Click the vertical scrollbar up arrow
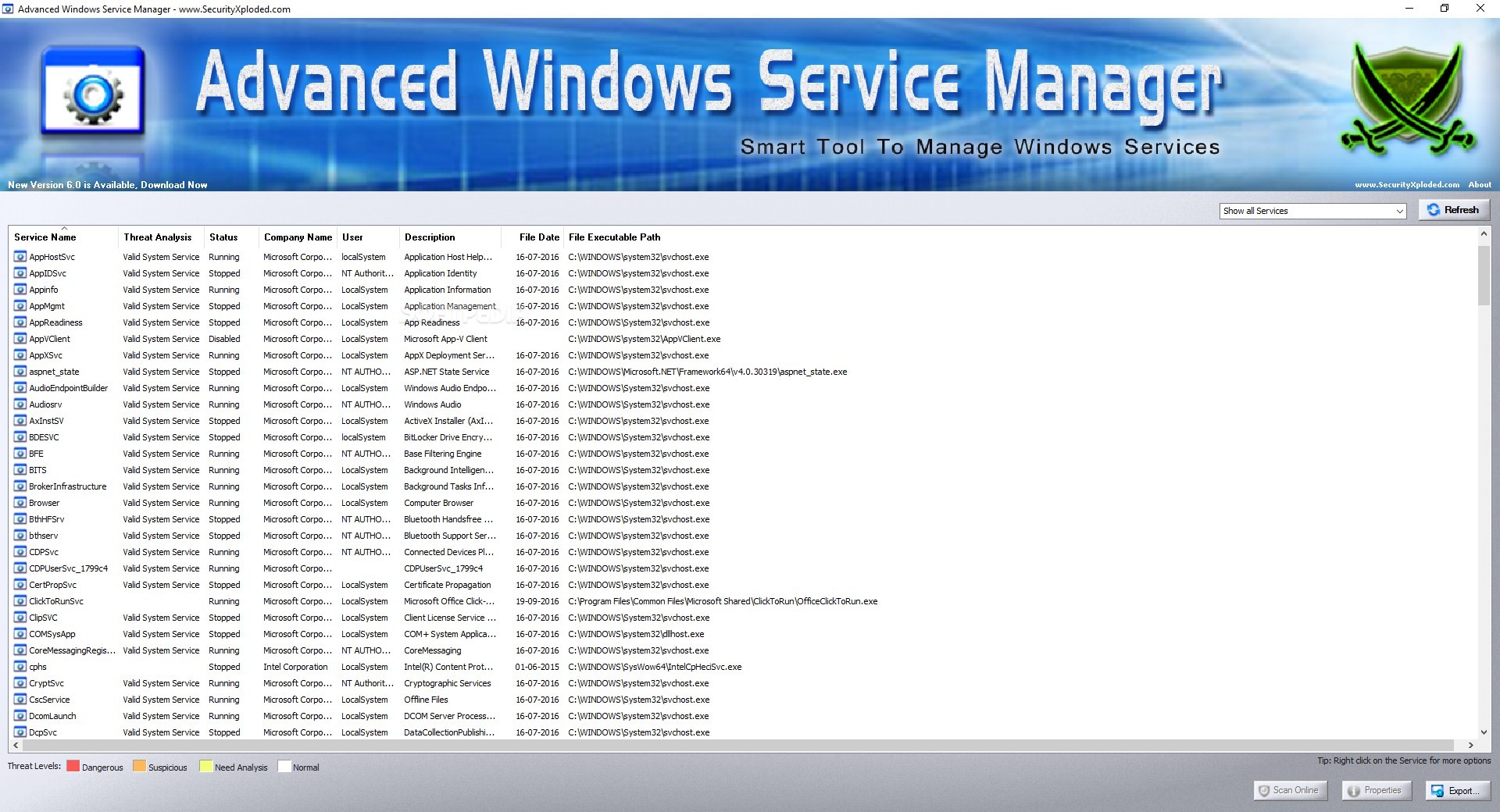The image size is (1500, 812). point(1484,233)
